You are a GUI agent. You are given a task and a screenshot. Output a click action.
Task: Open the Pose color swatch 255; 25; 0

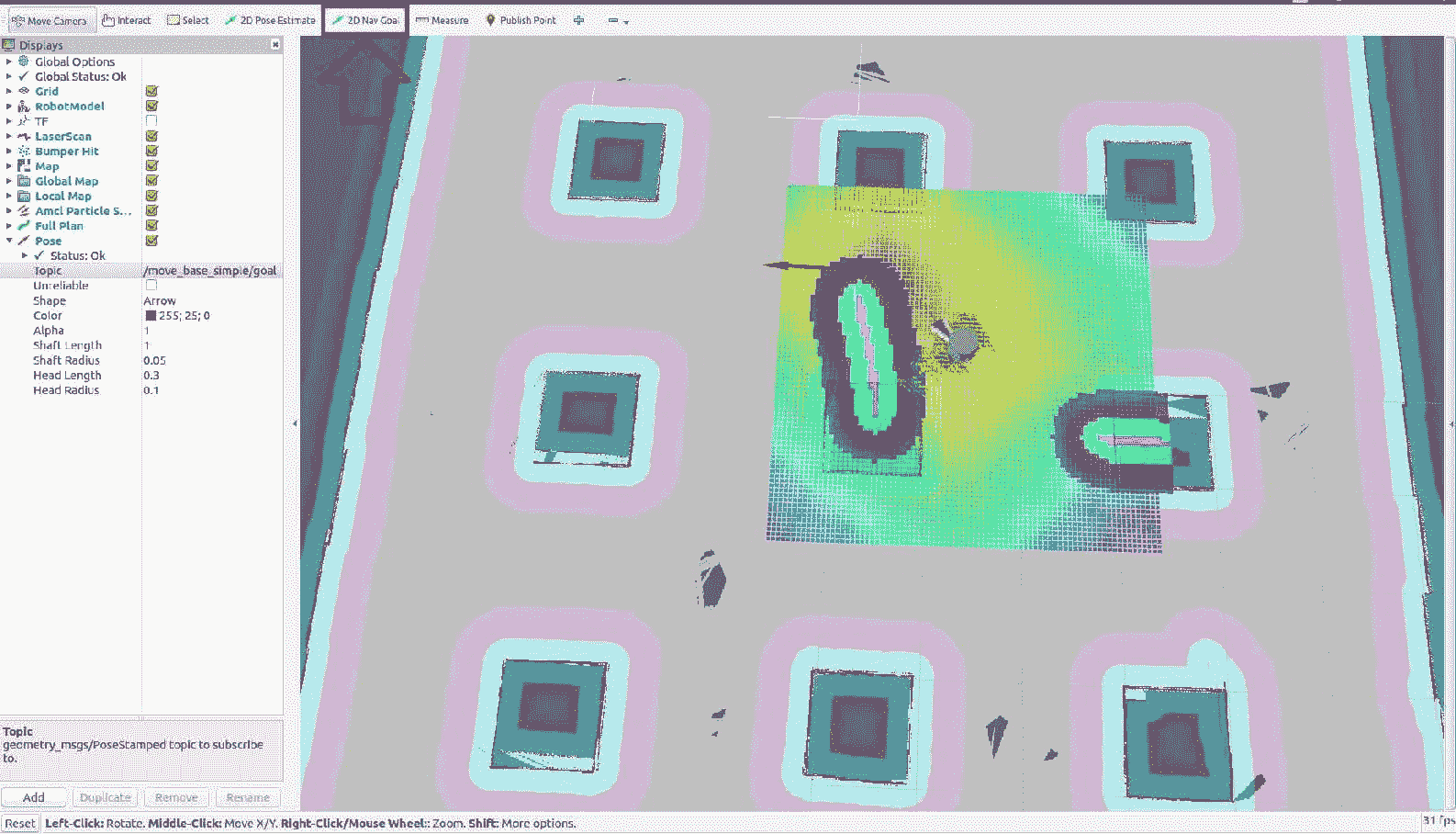pos(151,316)
